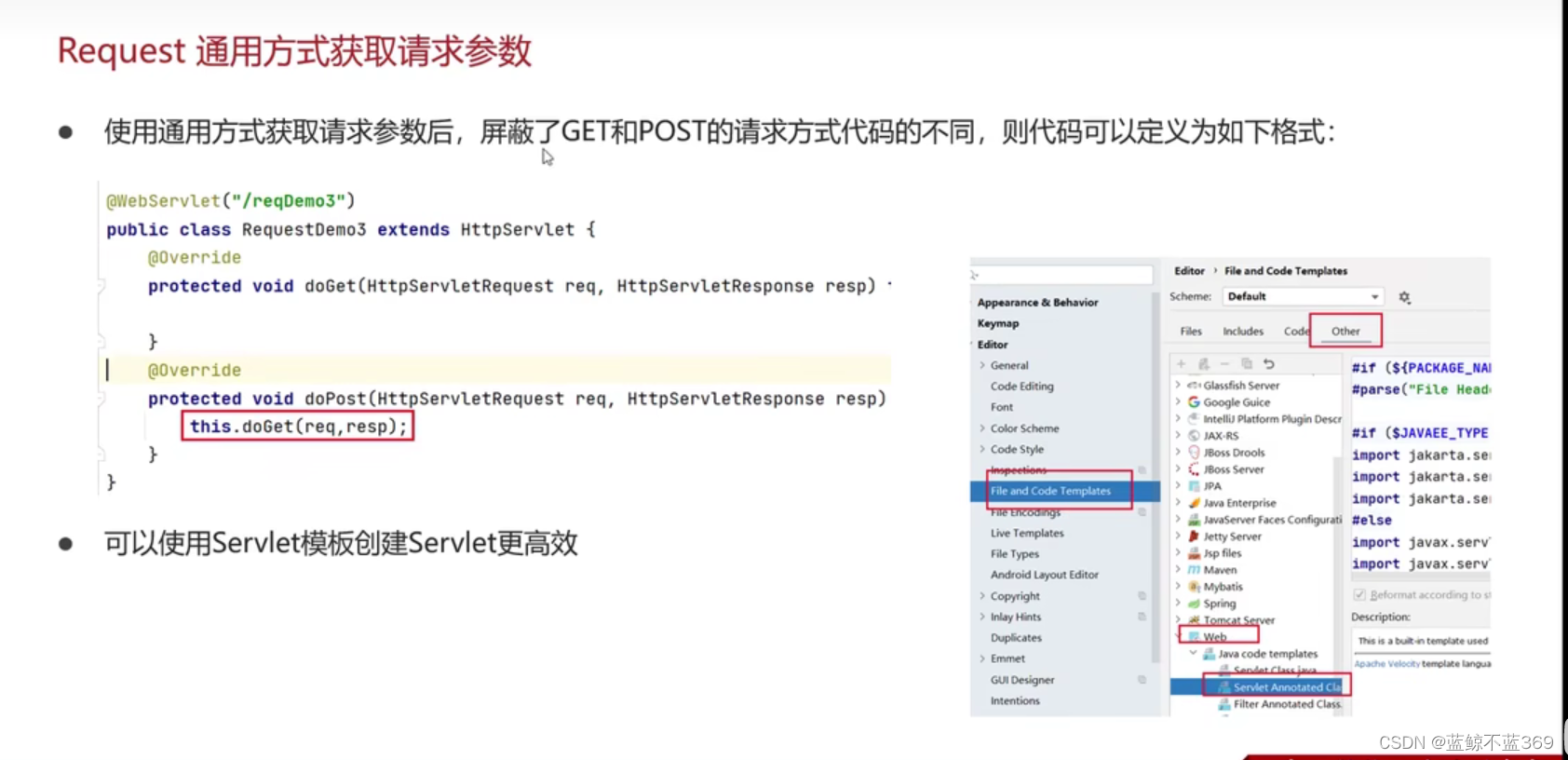Click the create child template toolbar icon
Screen dimensions: 1568x760
[x=1203, y=364]
